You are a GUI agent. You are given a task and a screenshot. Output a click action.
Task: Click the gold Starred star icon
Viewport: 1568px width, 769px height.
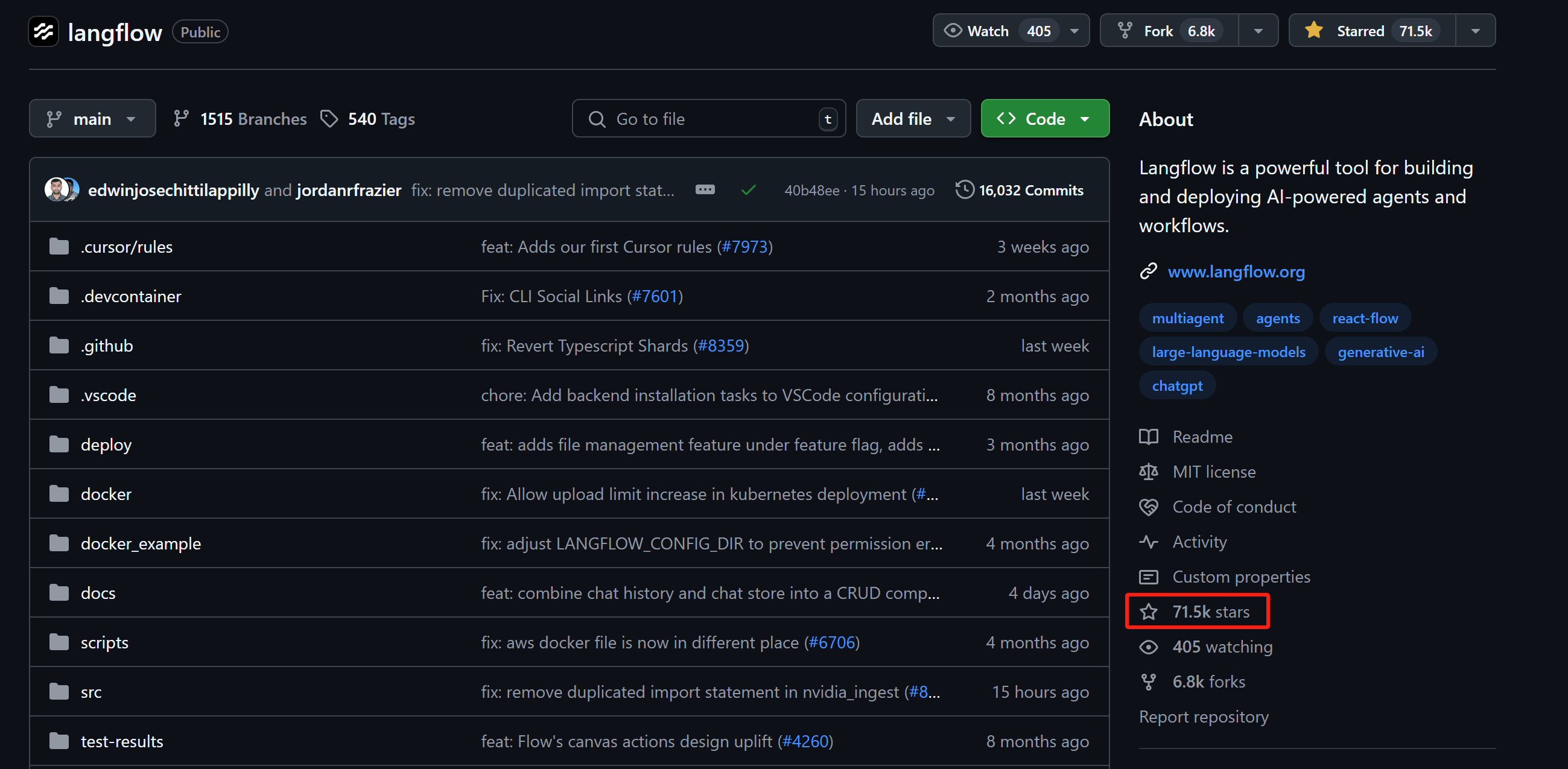[x=1313, y=30]
